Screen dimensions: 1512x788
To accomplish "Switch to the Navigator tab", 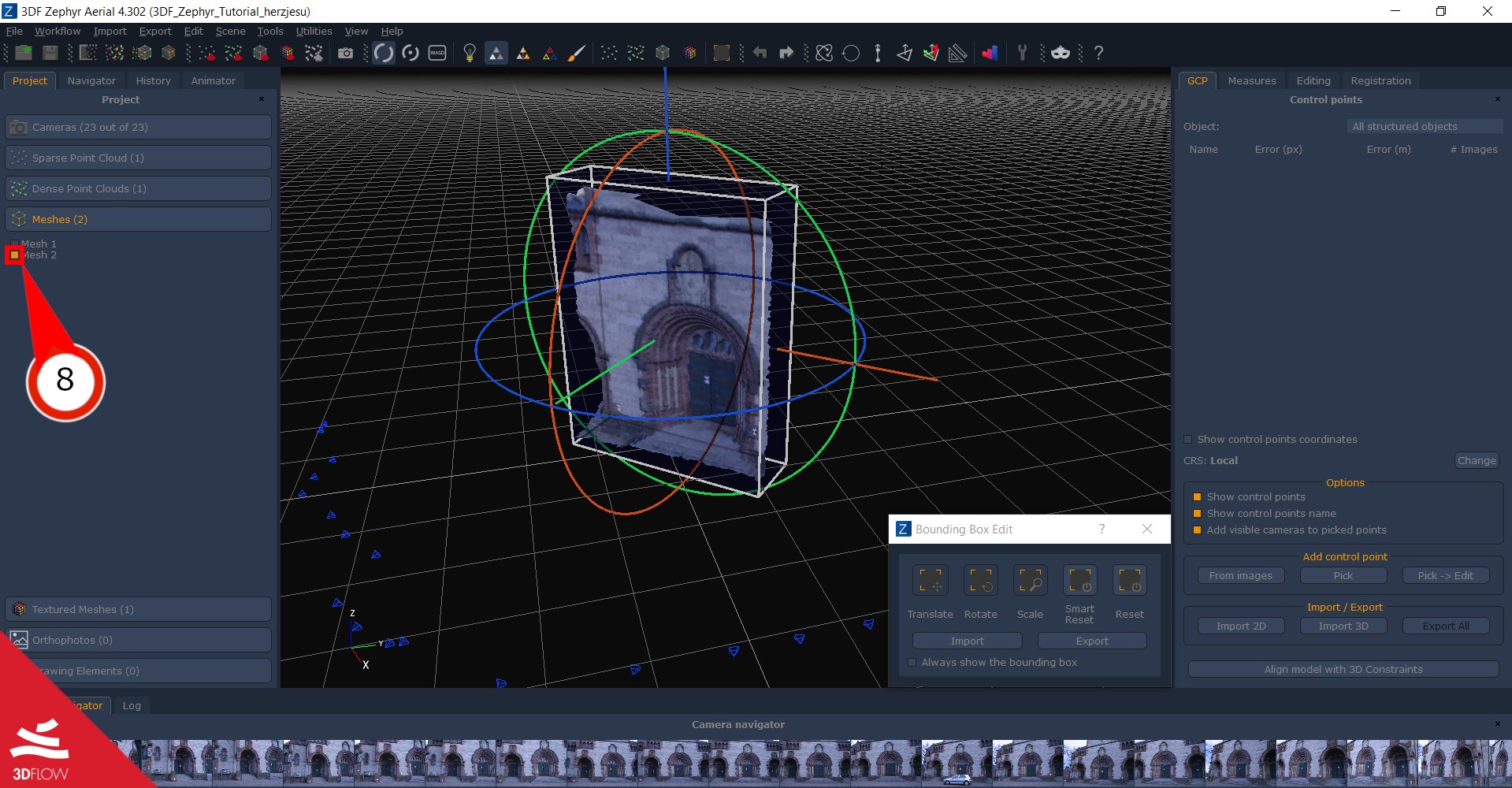I will (x=91, y=80).
